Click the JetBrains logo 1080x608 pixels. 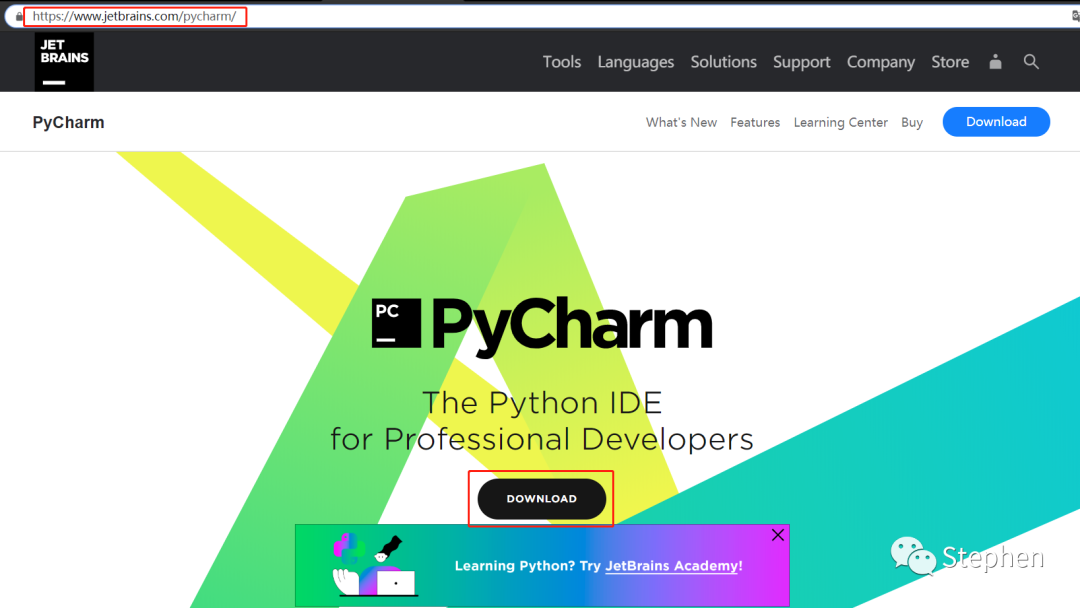click(64, 62)
